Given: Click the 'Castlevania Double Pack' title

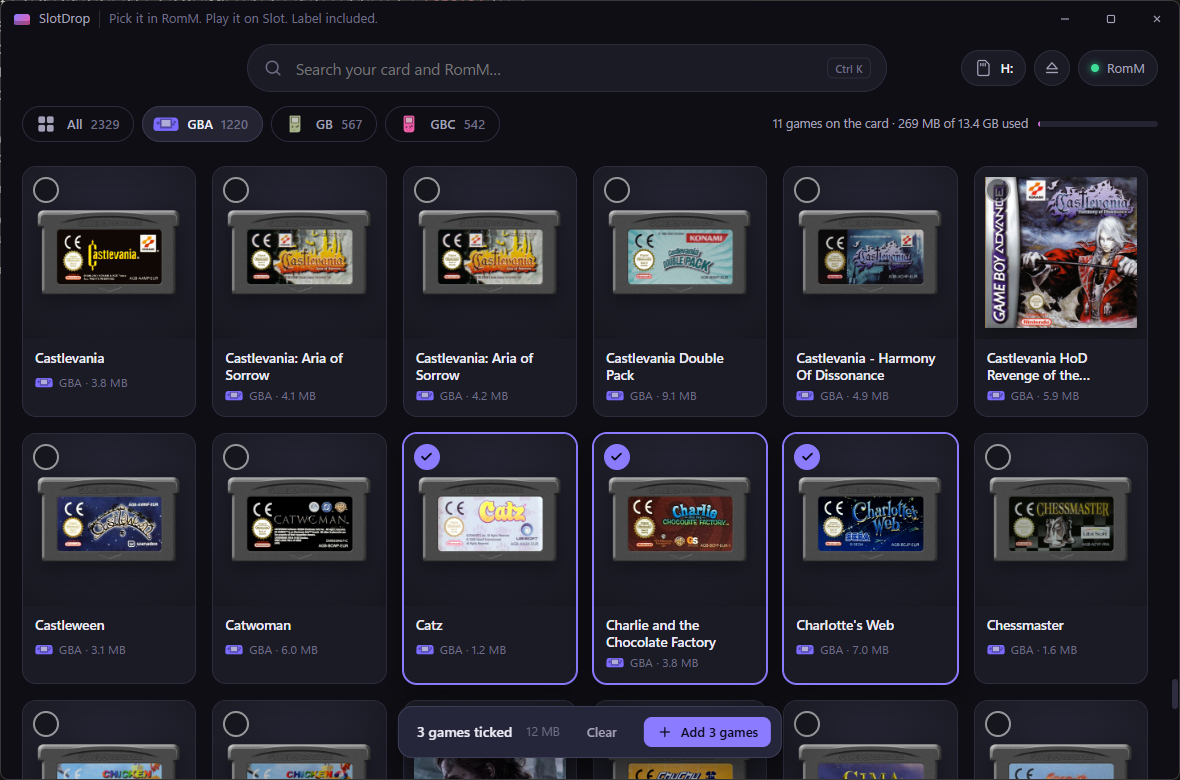Looking at the screenshot, I should (x=665, y=367).
